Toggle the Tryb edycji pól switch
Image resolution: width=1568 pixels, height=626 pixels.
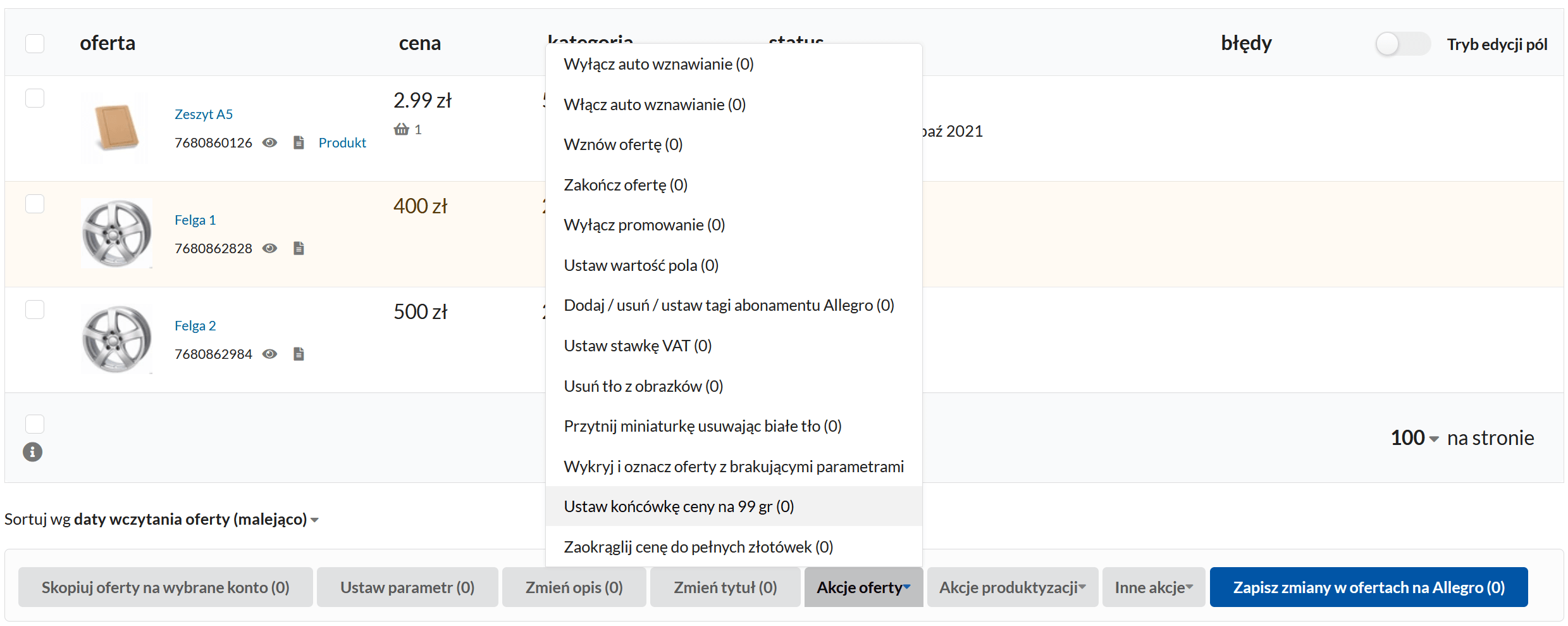click(1402, 44)
